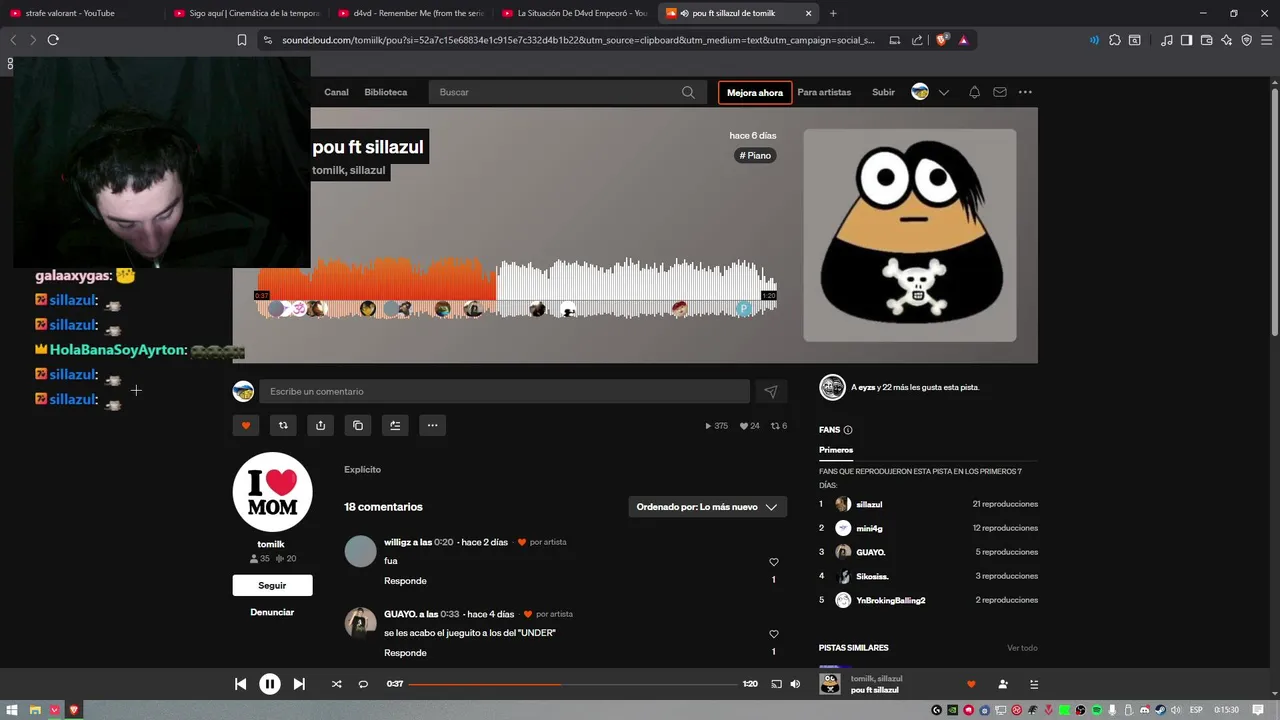Skip to the previous track

240,684
